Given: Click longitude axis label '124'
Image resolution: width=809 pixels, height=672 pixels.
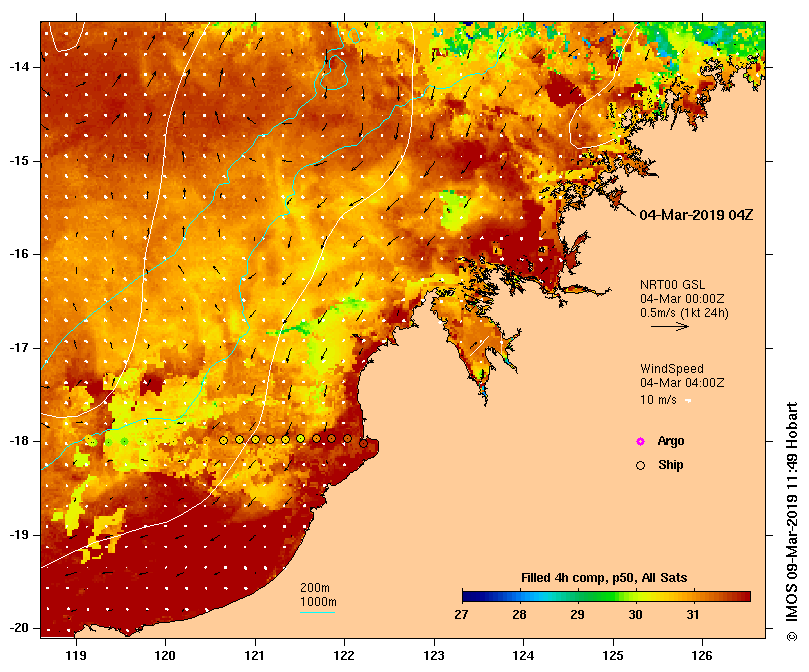Looking at the screenshot, I should pos(523,656).
